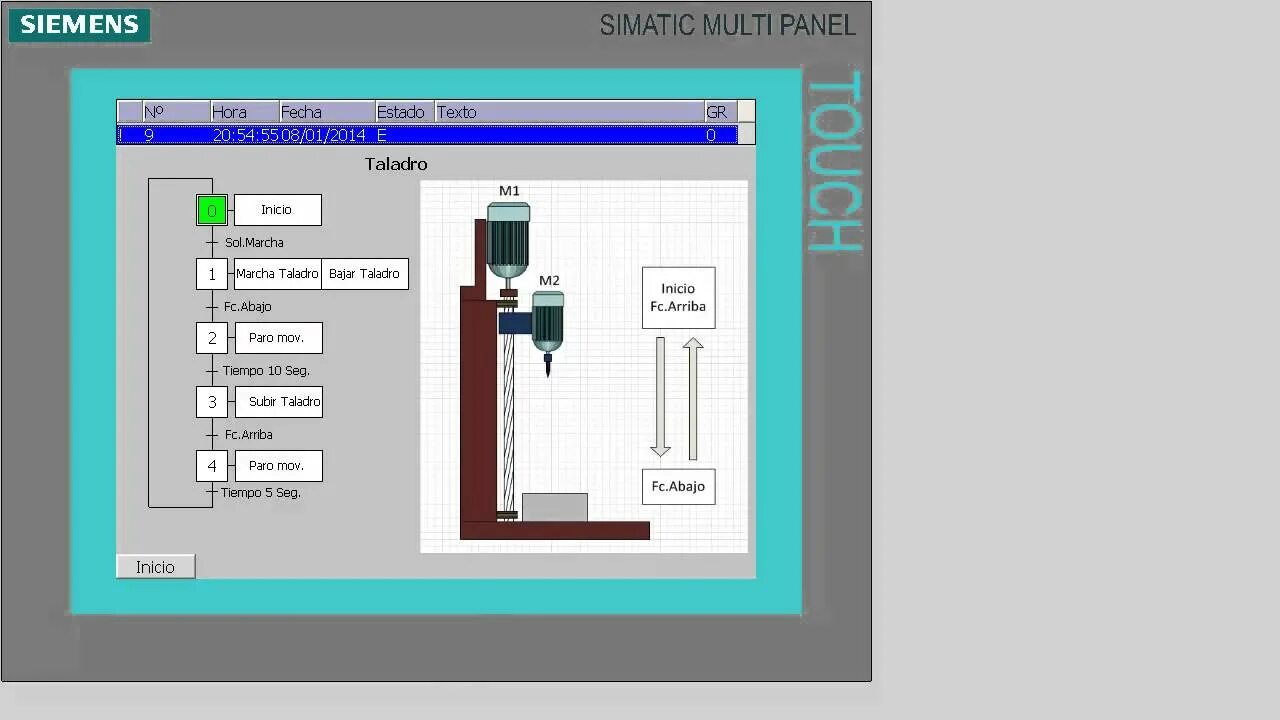1280x720 pixels.
Task: Click the M2 label above drill motor
Action: [x=549, y=281]
